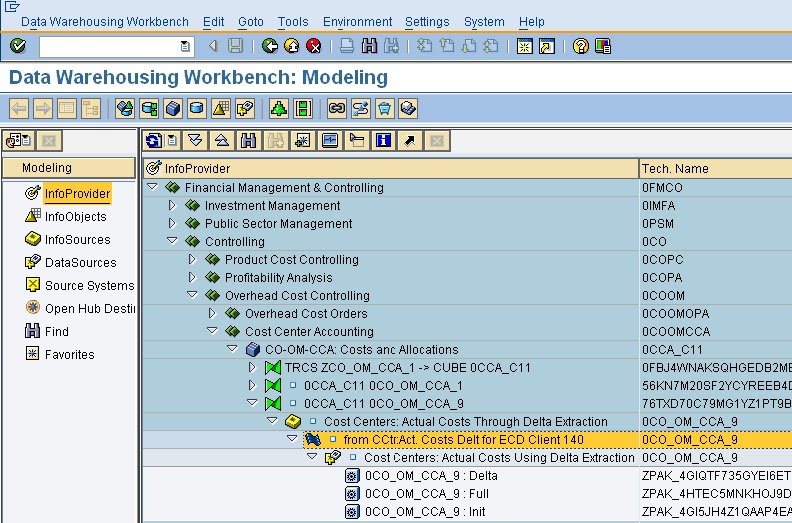Expand the Product Cost Controlling node
The height and width of the screenshot is (523, 792).
(x=192, y=259)
